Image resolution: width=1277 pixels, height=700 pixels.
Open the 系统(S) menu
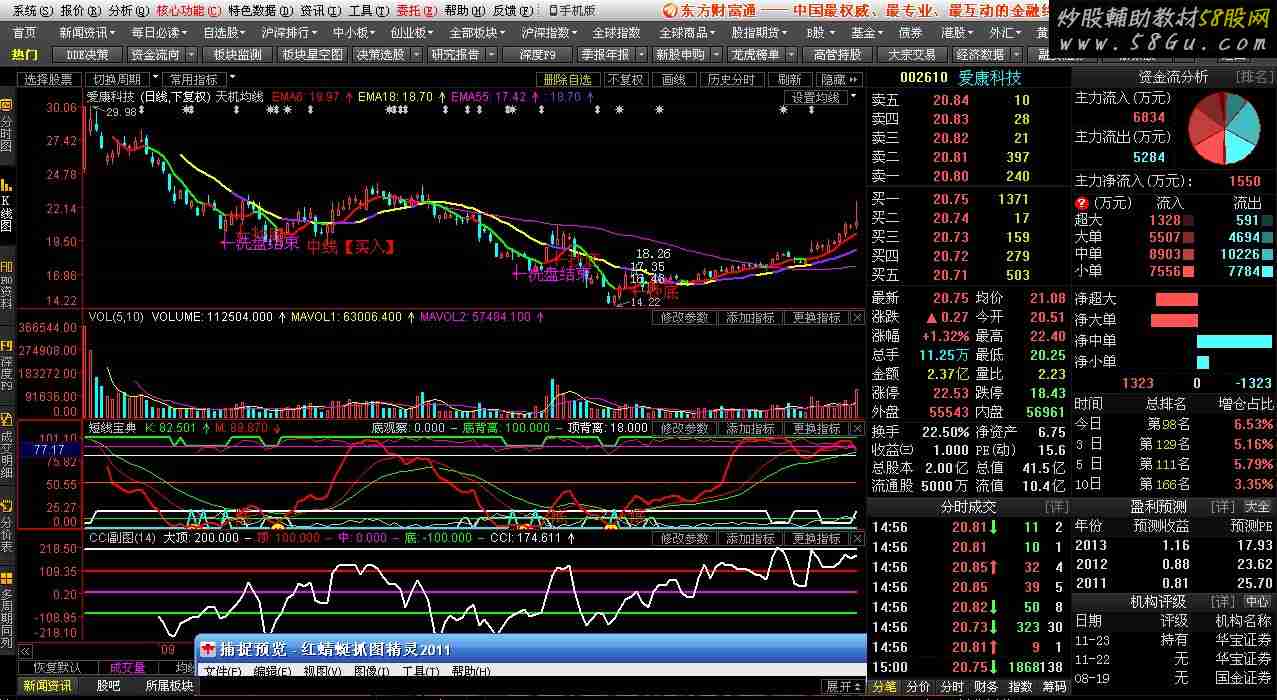[32, 11]
